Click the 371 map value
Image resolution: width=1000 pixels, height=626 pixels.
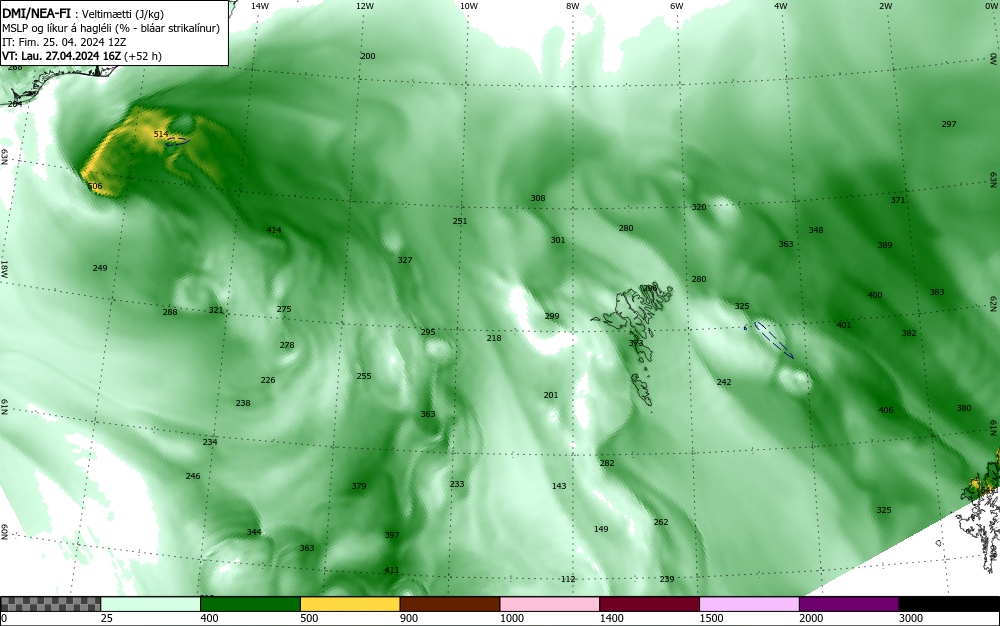[x=898, y=200]
